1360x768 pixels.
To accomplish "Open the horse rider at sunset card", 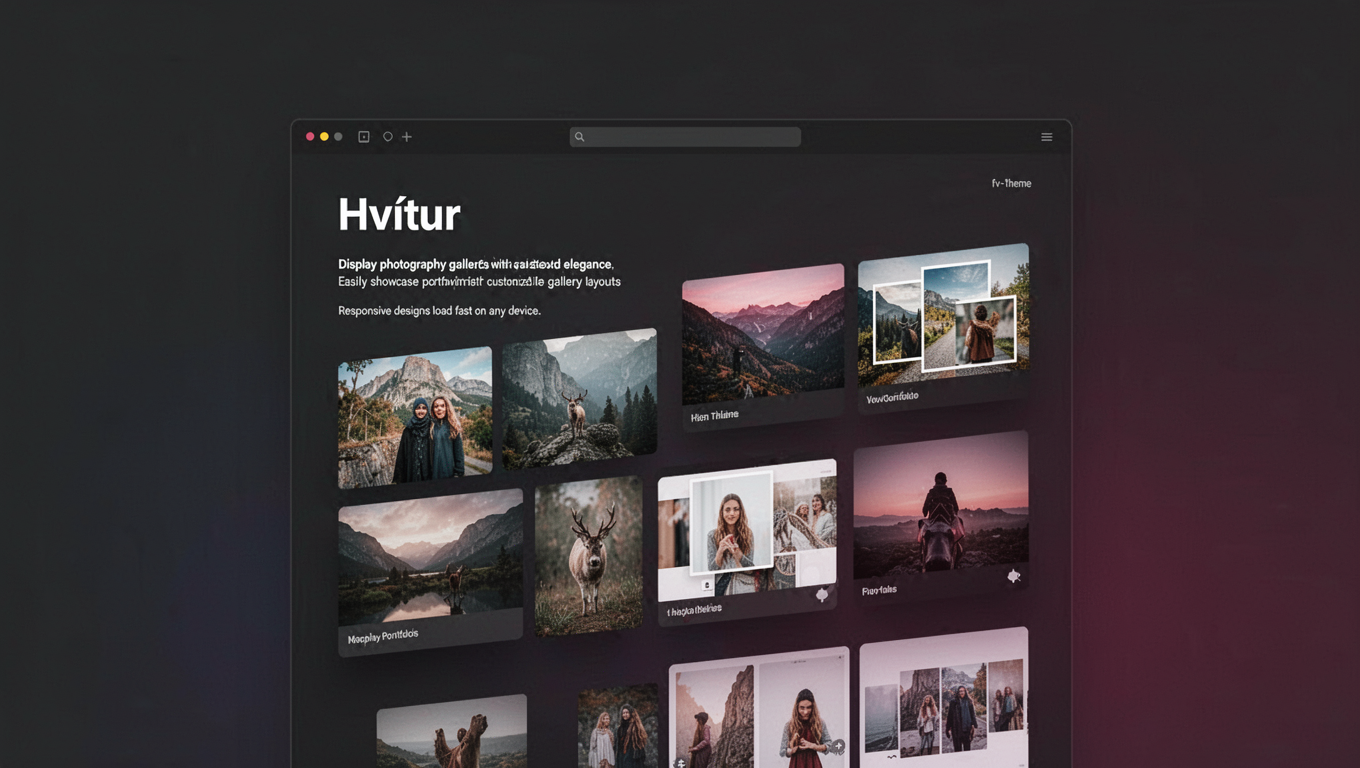I will 941,517.
